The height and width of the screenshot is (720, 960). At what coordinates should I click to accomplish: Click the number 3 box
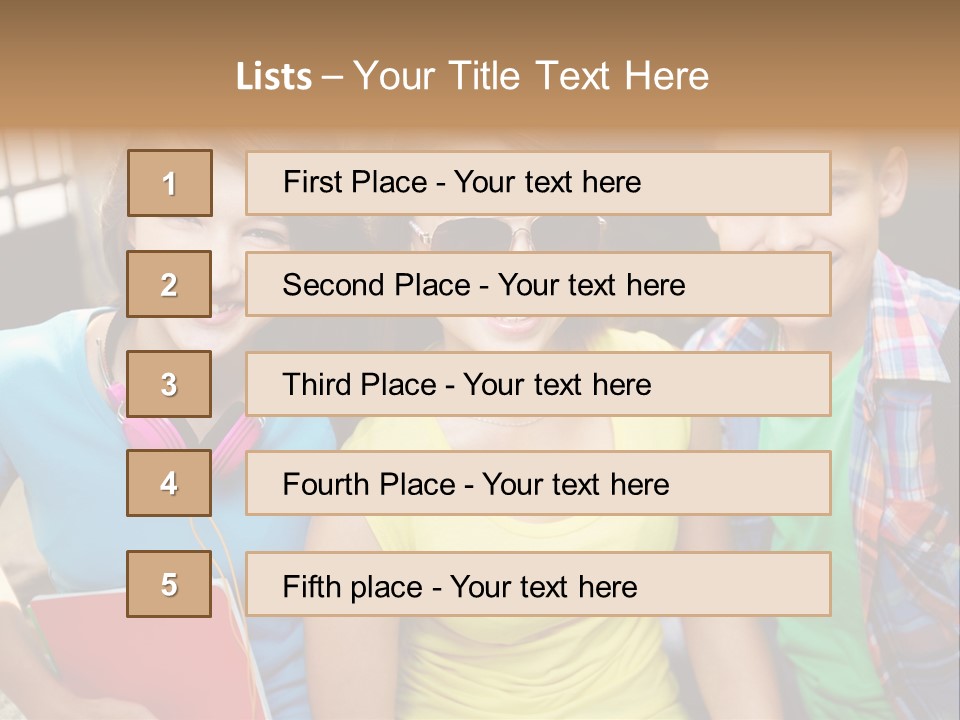point(169,384)
